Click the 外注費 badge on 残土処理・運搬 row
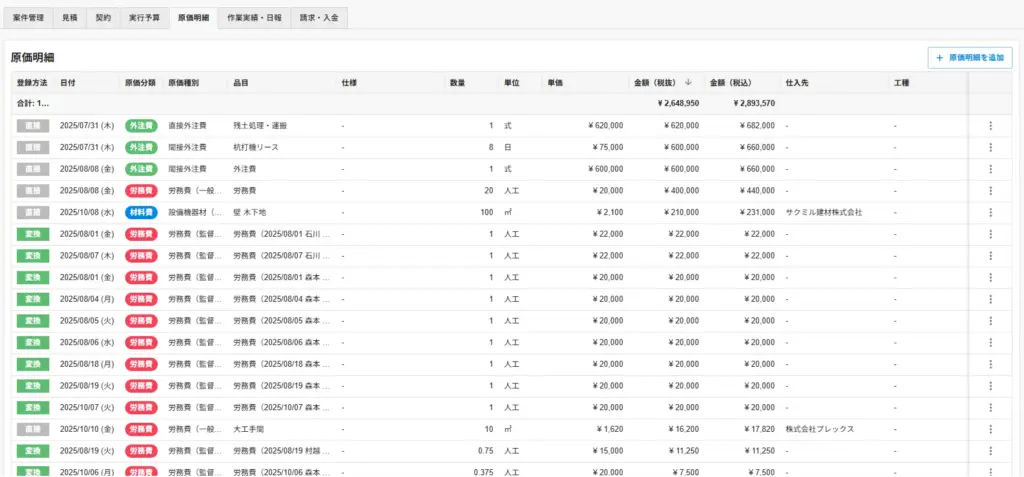The width and height of the screenshot is (1024, 477). (141, 125)
